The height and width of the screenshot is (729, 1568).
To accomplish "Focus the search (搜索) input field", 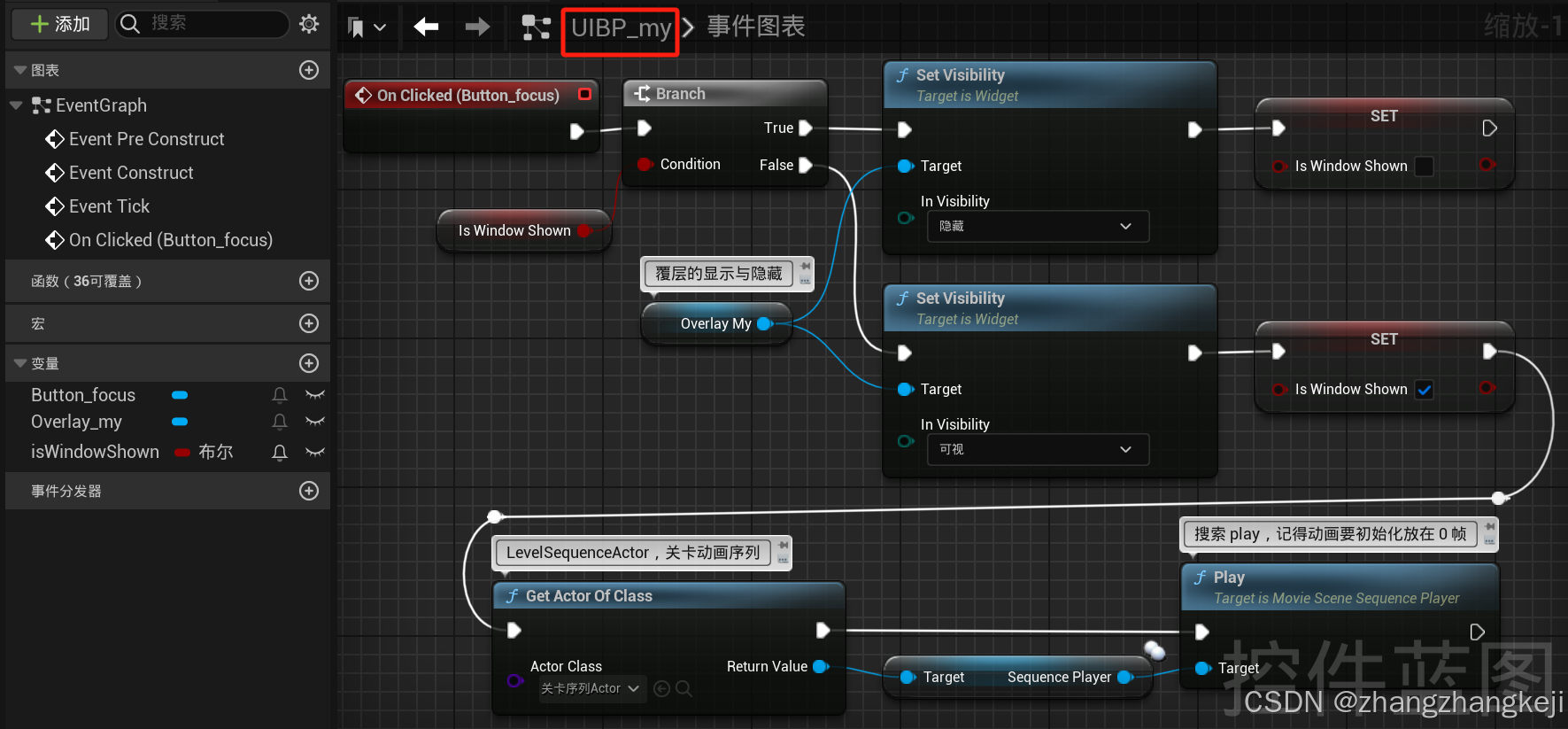I will tap(203, 24).
